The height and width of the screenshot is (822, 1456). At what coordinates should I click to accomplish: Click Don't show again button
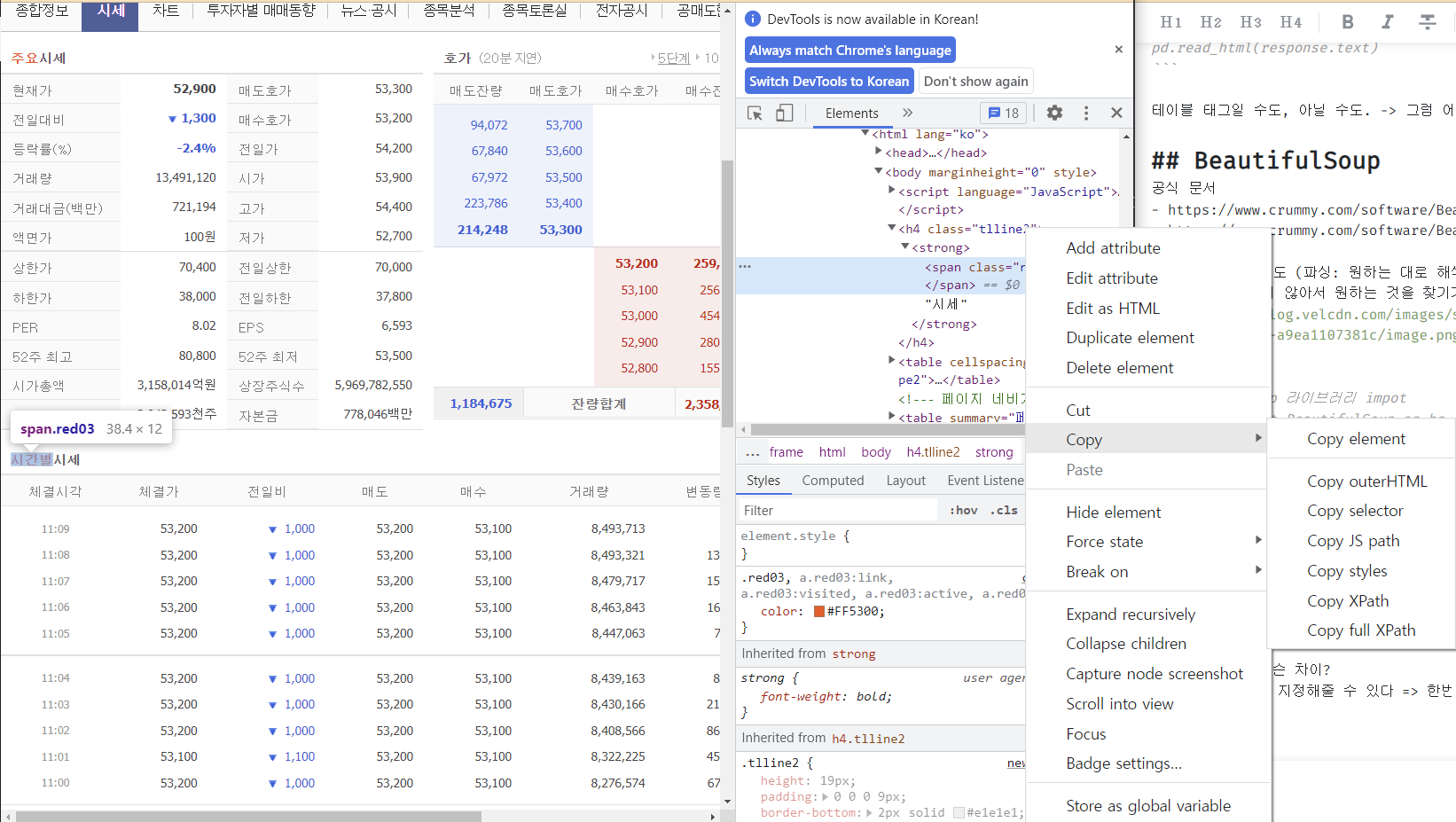976,82
